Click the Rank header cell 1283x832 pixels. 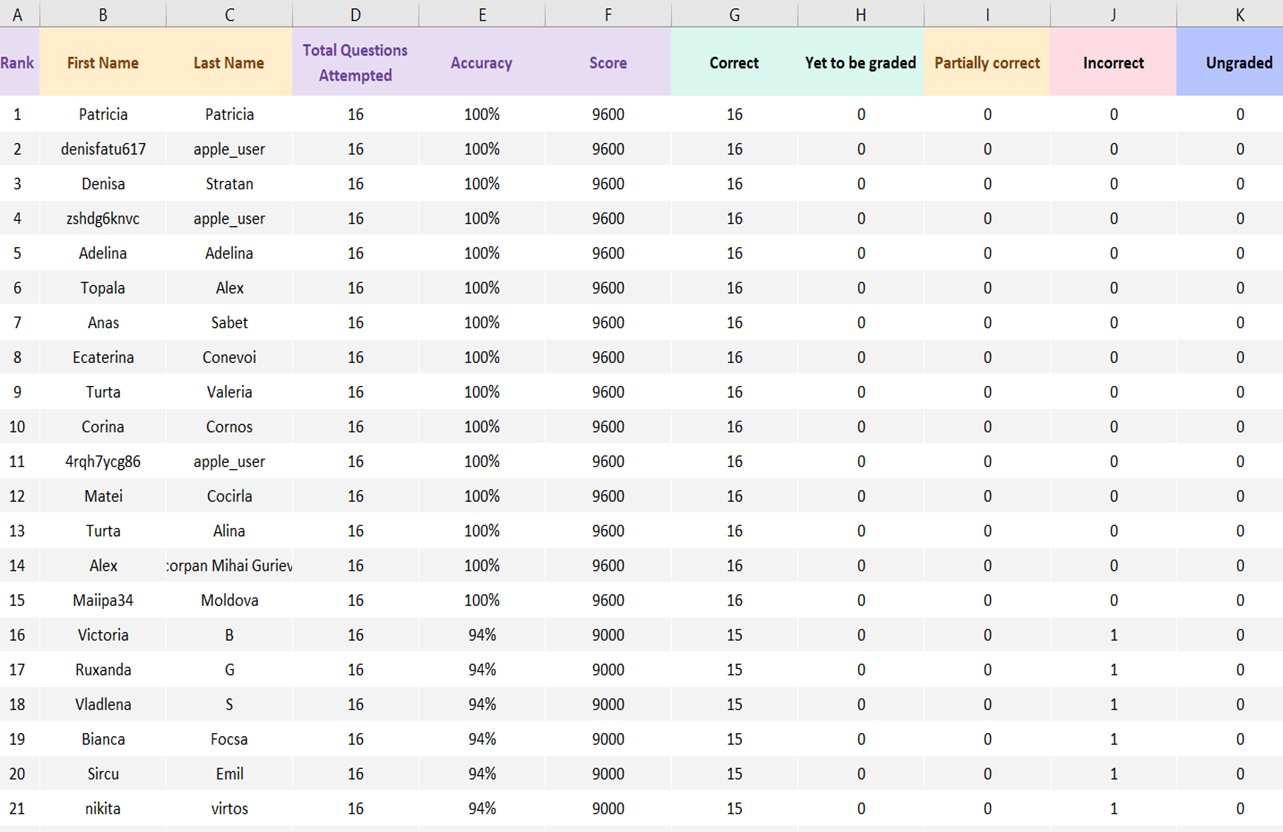[17, 63]
